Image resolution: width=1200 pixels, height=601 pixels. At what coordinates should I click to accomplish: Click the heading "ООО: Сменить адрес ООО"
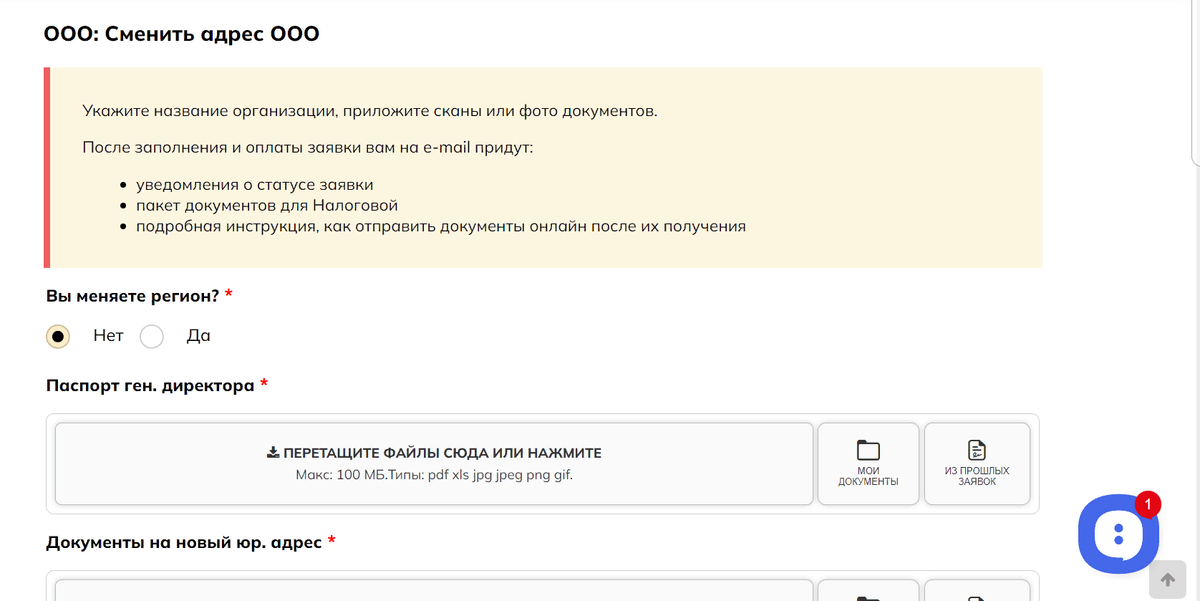(x=181, y=35)
